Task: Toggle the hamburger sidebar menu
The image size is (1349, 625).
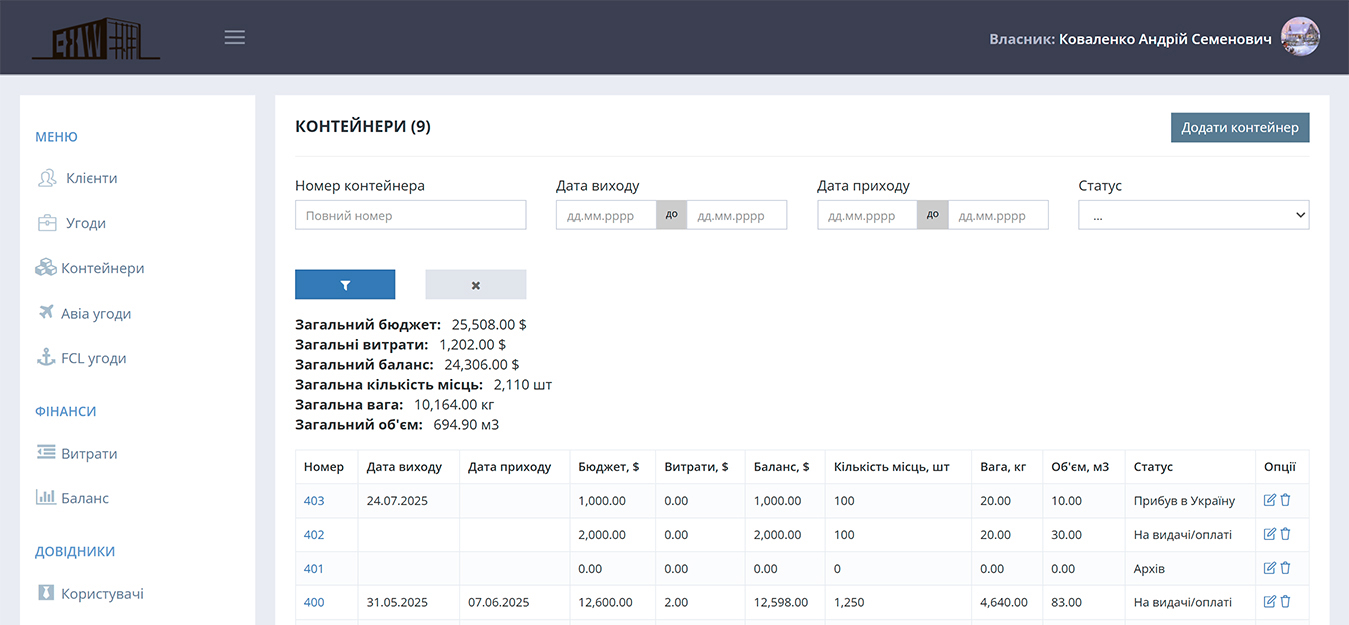Action: point(235,38)
